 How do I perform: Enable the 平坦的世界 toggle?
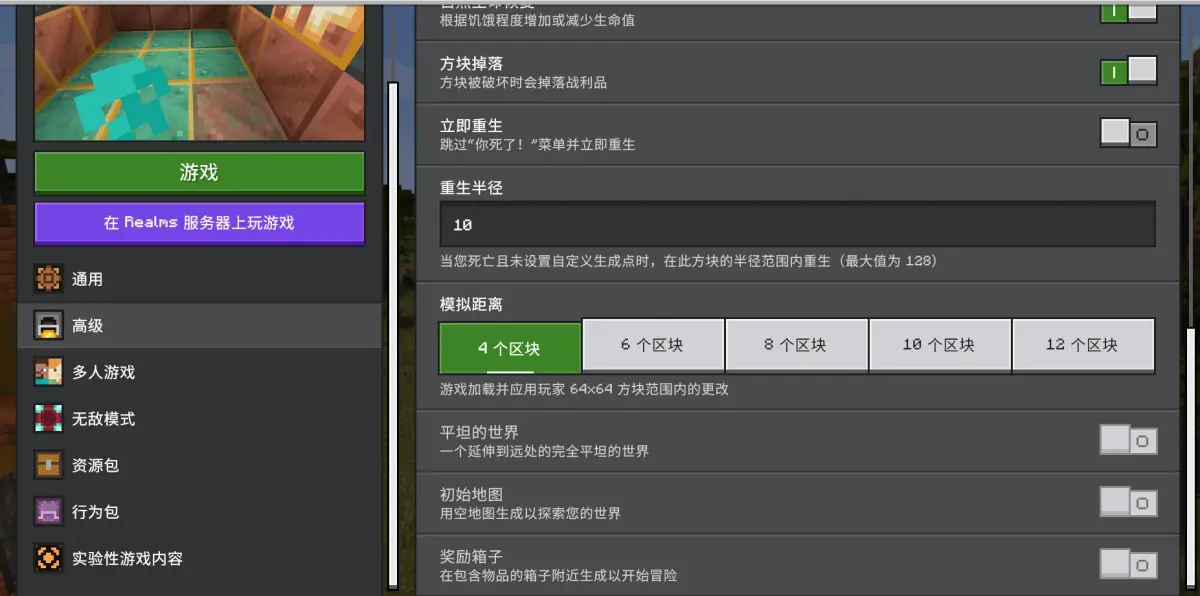1128,440
